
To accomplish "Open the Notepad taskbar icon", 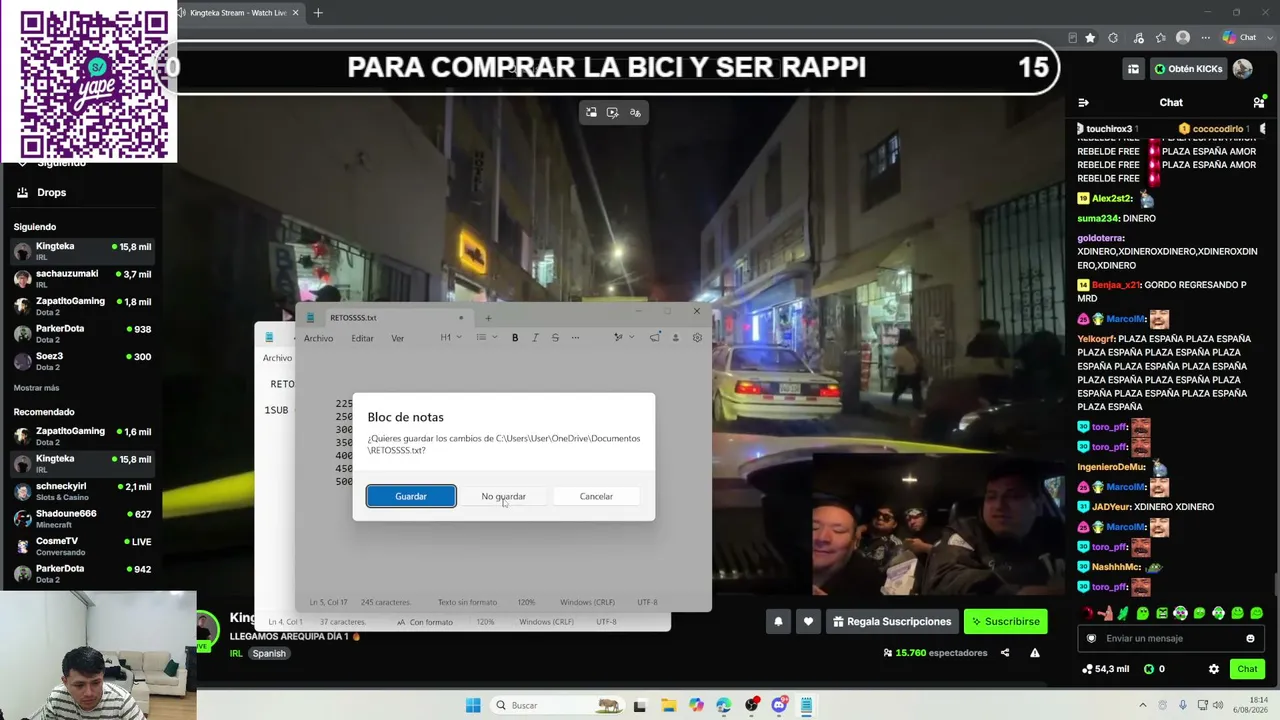I will coord(805,705).
